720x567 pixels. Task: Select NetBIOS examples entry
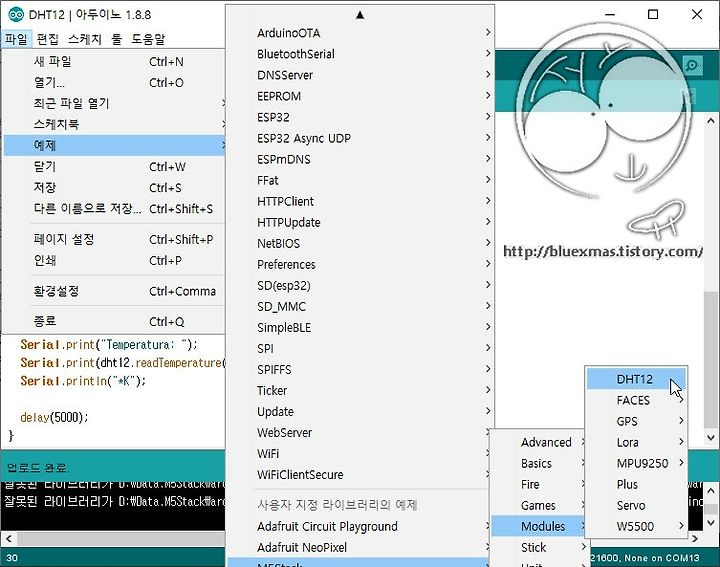[360, 243]
